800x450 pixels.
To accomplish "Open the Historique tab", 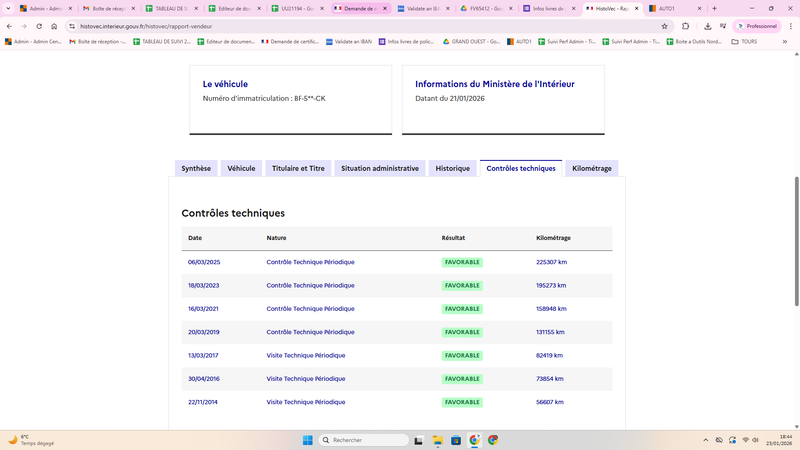I will coord(452,168).
